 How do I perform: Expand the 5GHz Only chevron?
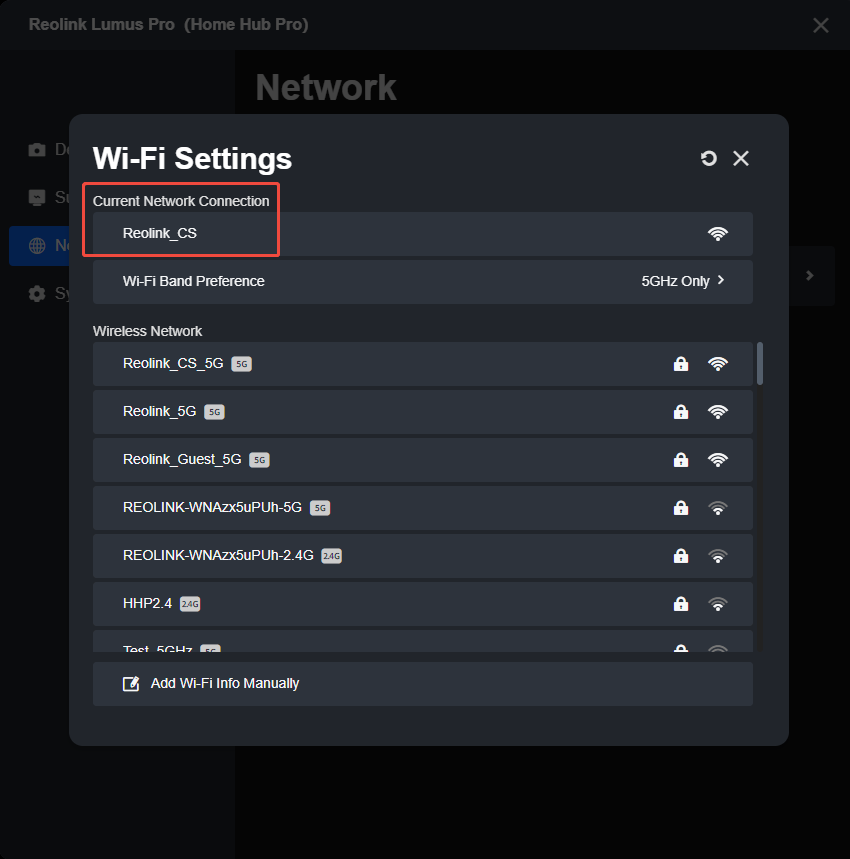(x=721, y=280)
